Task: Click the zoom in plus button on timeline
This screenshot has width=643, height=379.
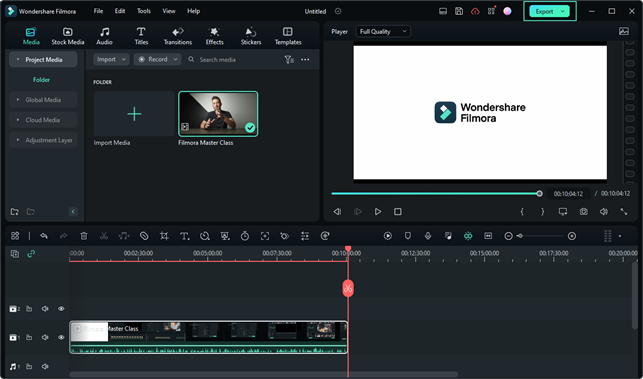Action: click(572, 236)
